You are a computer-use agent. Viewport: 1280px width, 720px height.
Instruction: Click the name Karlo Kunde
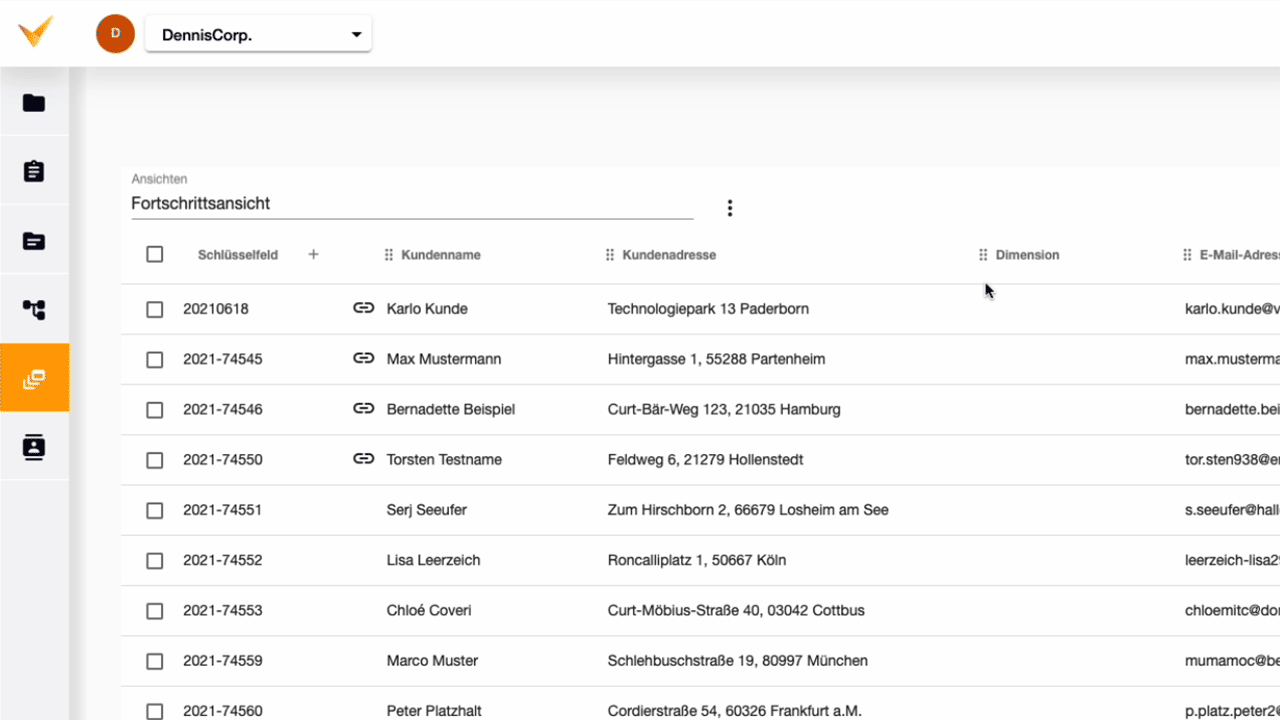[427, 309]
